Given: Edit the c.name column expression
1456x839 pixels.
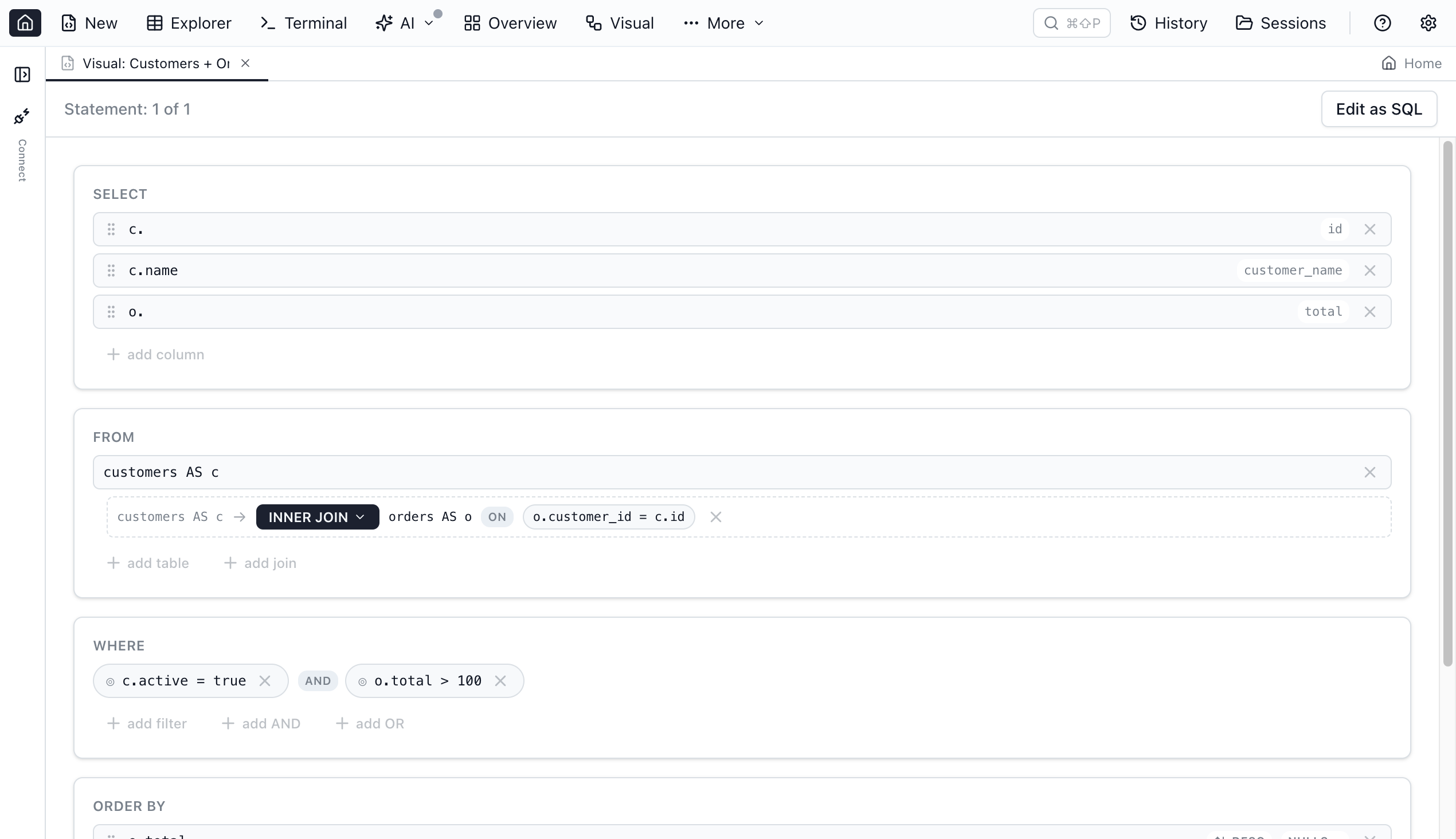Looking at the screenshot, I should click(153, 270).
